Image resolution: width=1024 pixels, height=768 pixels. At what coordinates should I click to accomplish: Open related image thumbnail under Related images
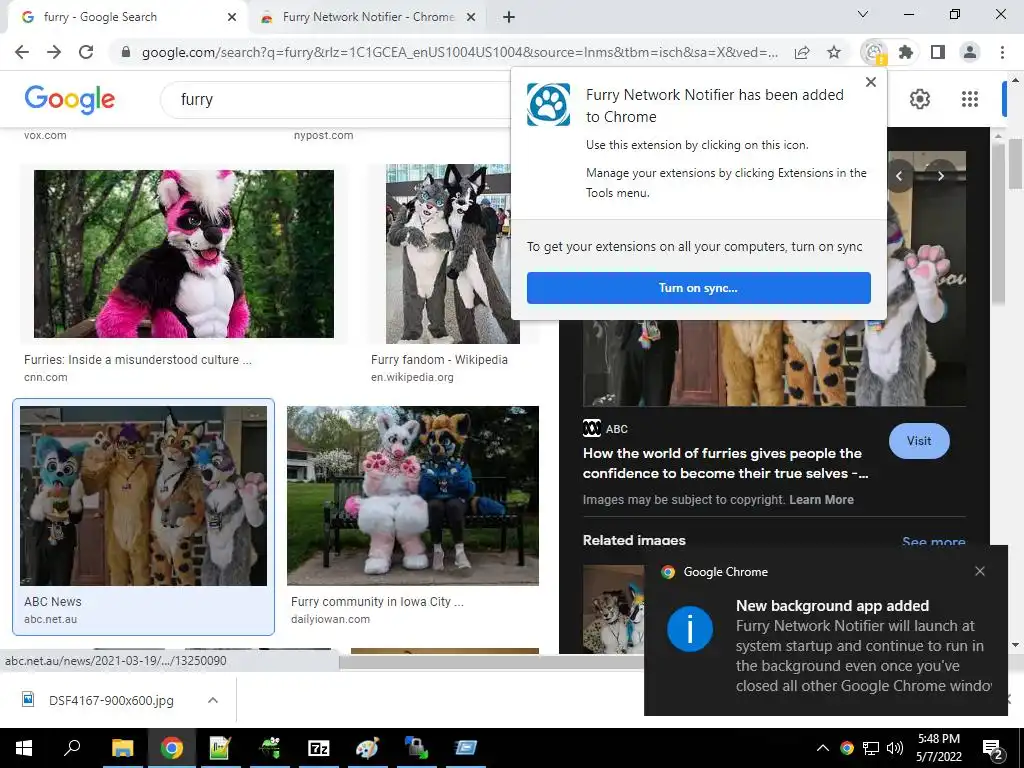tap(613, 609)
